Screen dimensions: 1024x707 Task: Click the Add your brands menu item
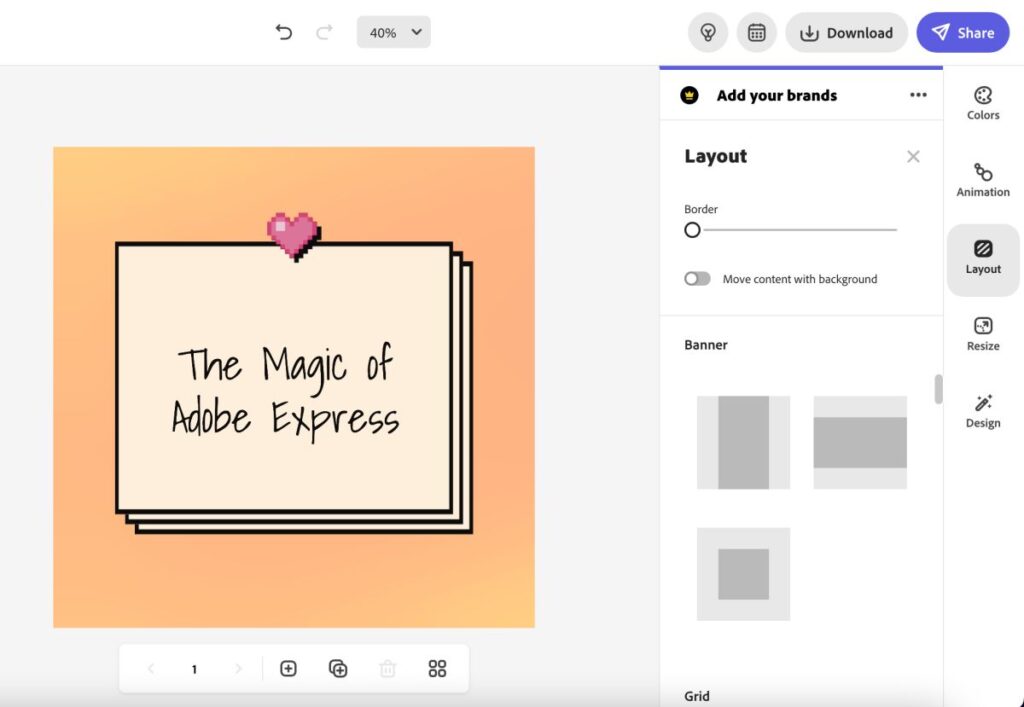(x=777, y=95)
